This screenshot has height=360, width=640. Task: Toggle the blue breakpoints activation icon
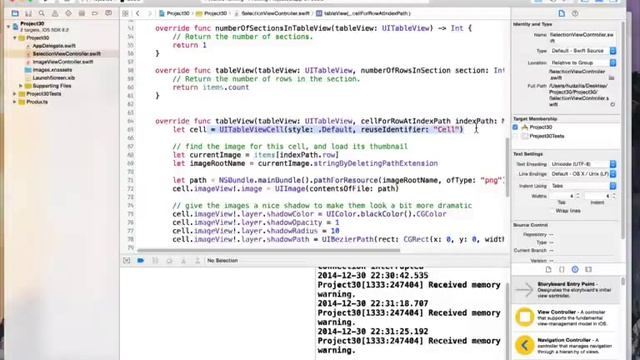pyautogui.click(x=140, y=260)
